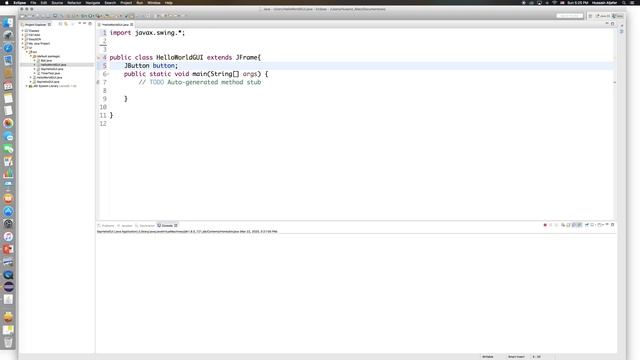Open the Edit menu
640x360 pixels.
[x=44, y=2]
